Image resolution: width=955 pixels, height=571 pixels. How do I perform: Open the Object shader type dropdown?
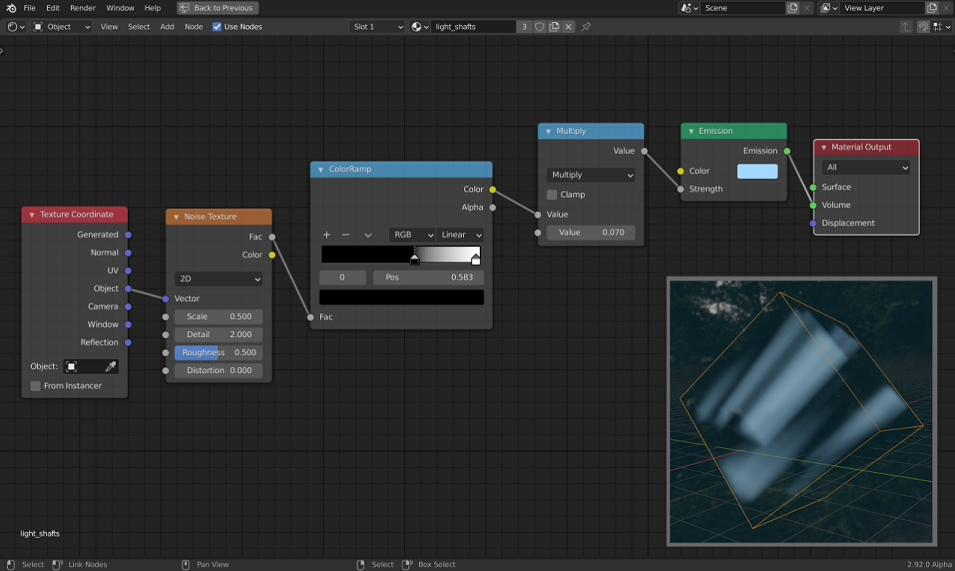click(x=62, y=27)
